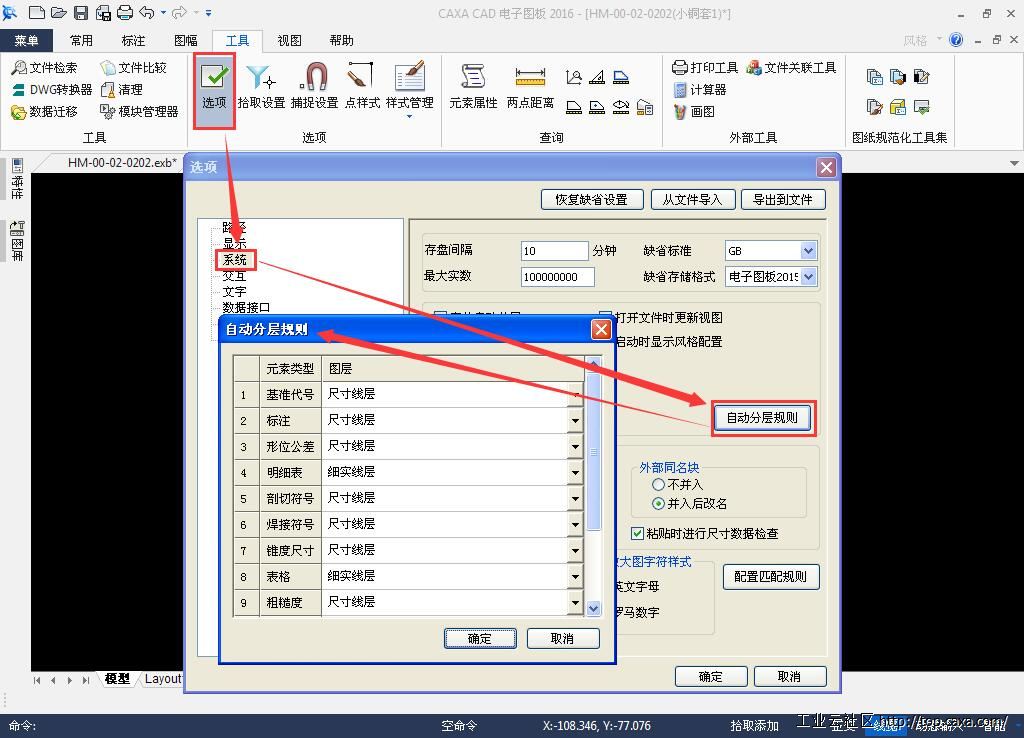Launch the DWG转换器 converter
1024x738 pixels.
(52, 89)
